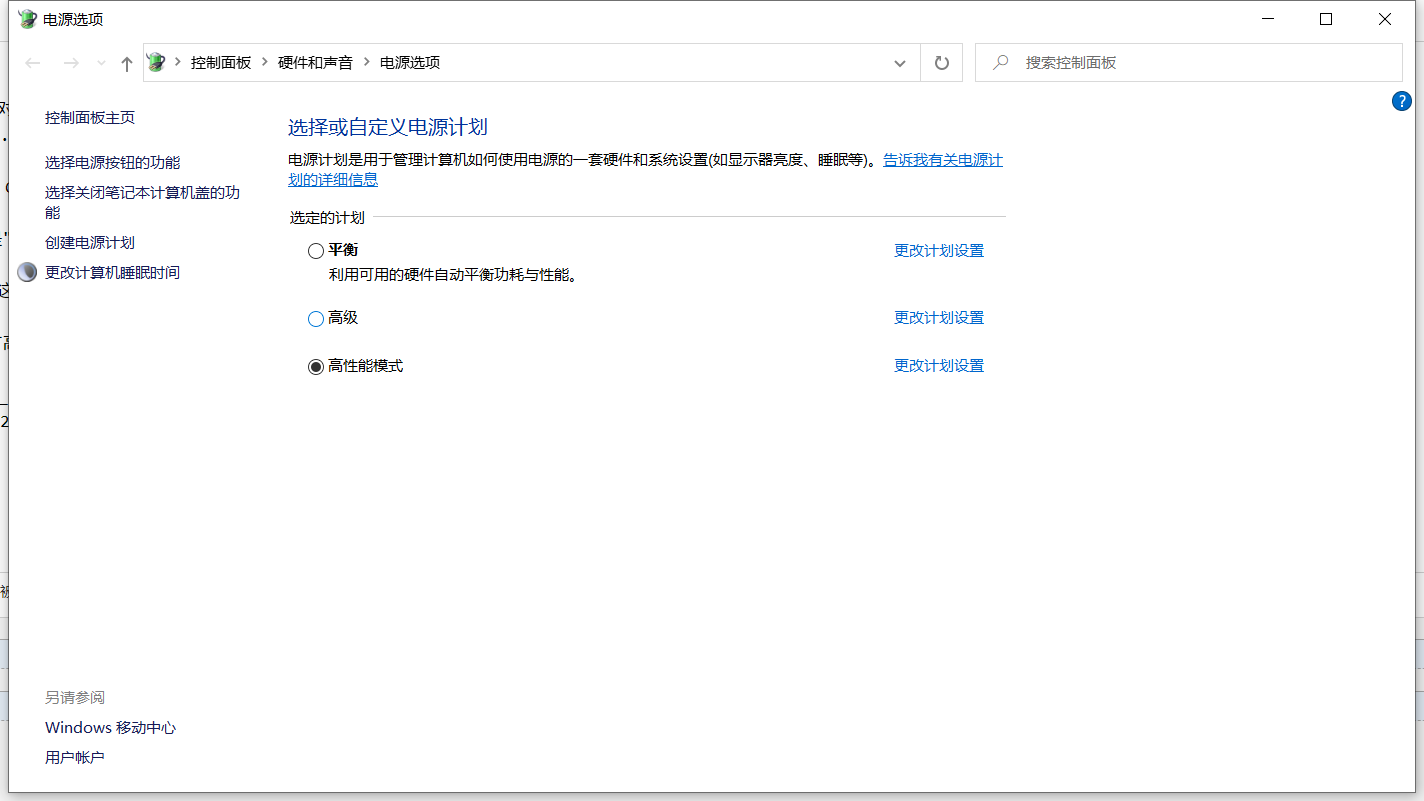Open 创建电源计划 link

(x=90, y=242)
